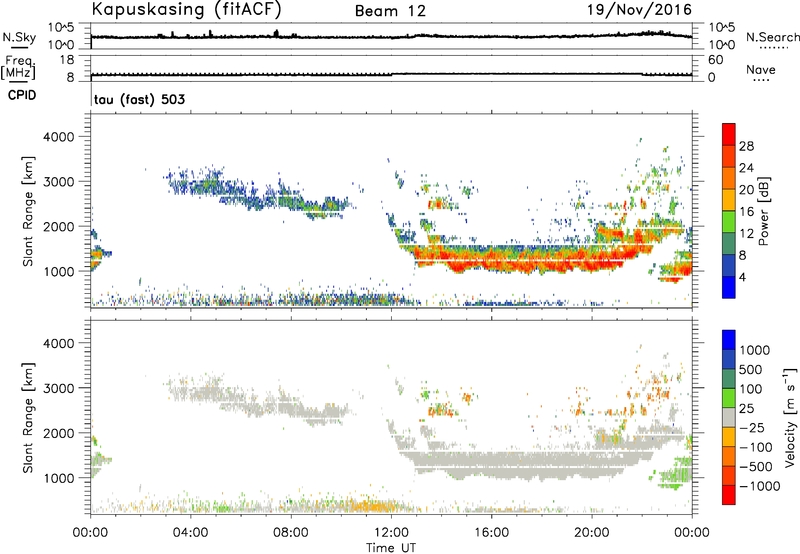Click the '16:00' time tick label
The image size is (800, 554).
[x=491, y=533]
